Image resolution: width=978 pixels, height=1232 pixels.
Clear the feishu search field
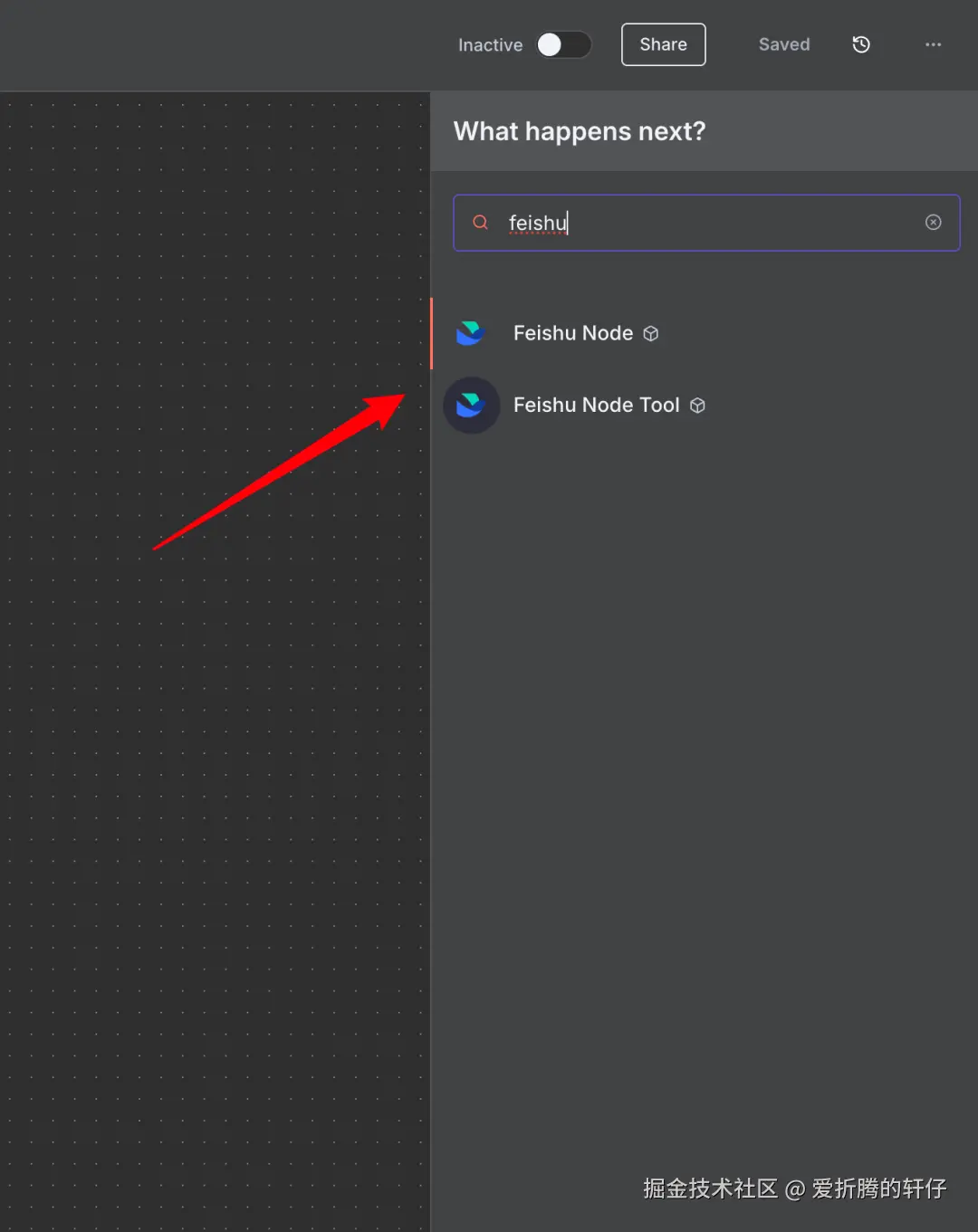pyautogui.click(x=933, y=223)
